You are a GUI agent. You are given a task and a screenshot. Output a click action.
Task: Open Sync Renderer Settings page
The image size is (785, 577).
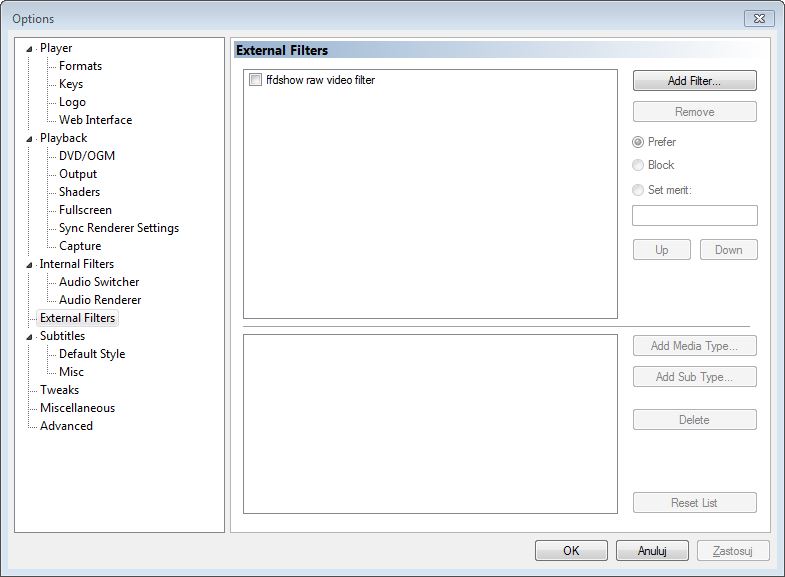tap(118, 228)
